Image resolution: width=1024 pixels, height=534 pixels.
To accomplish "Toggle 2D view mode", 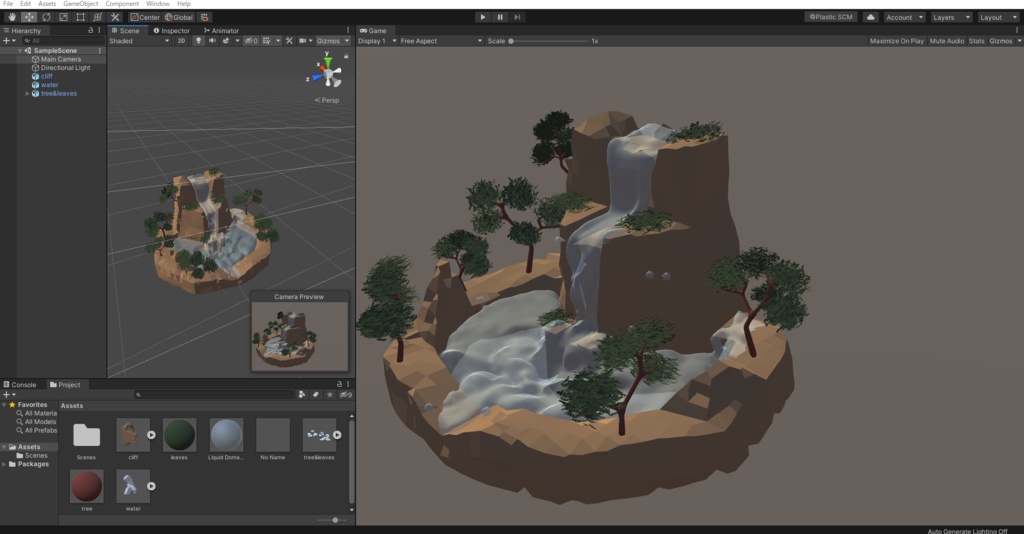I will [181, 40].
